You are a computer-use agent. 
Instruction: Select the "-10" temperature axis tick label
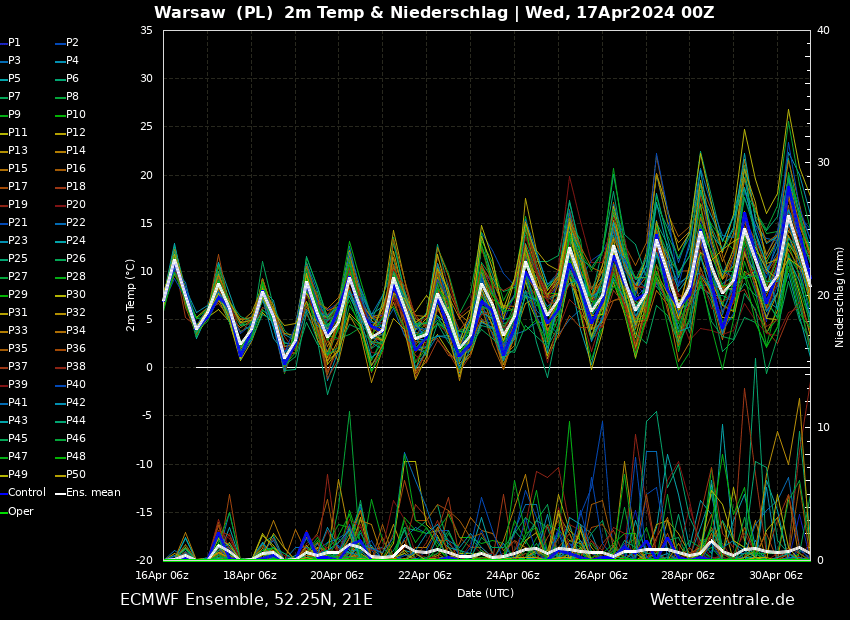point(144,464)
